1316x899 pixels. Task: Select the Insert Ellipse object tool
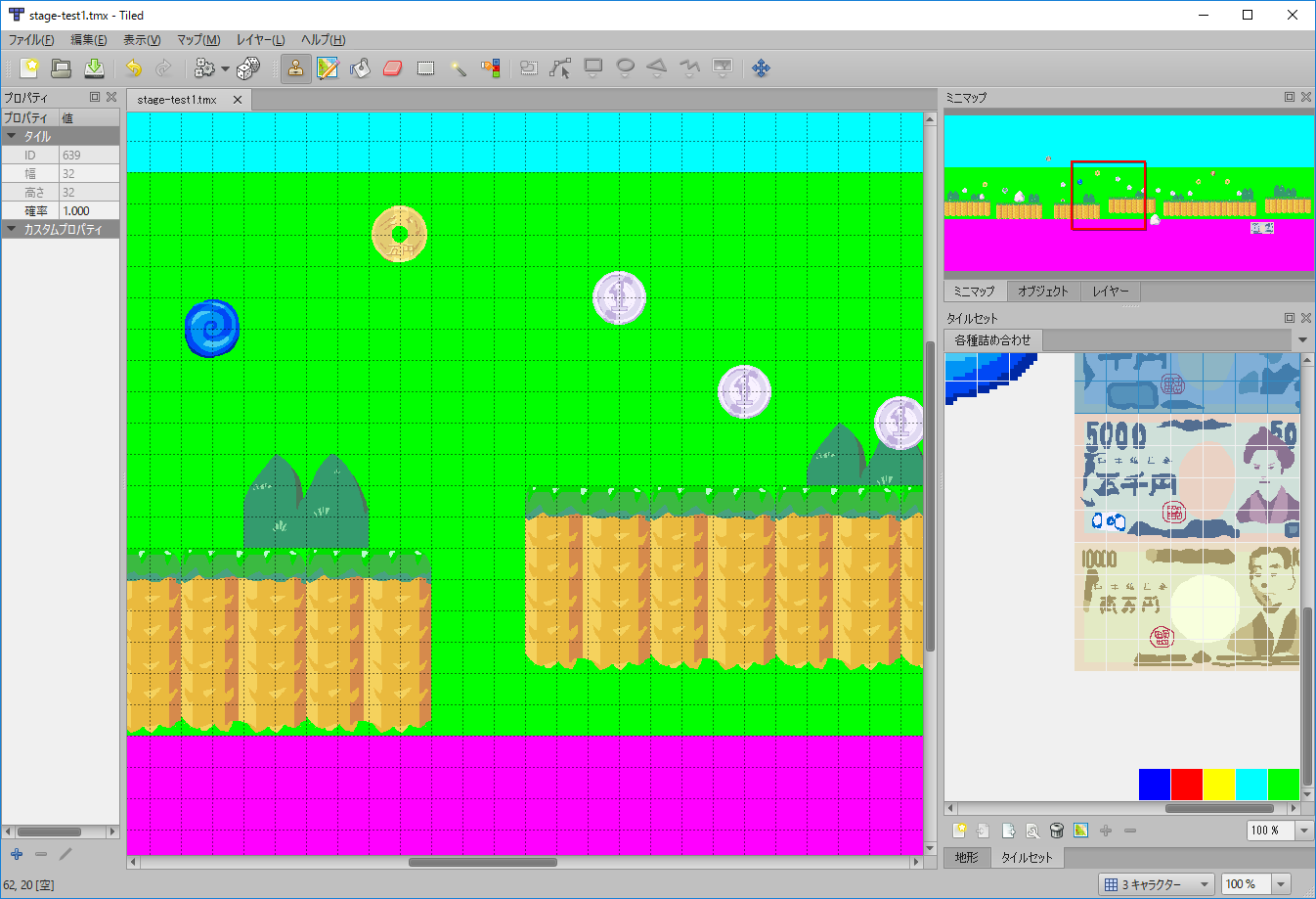[625, 67]
